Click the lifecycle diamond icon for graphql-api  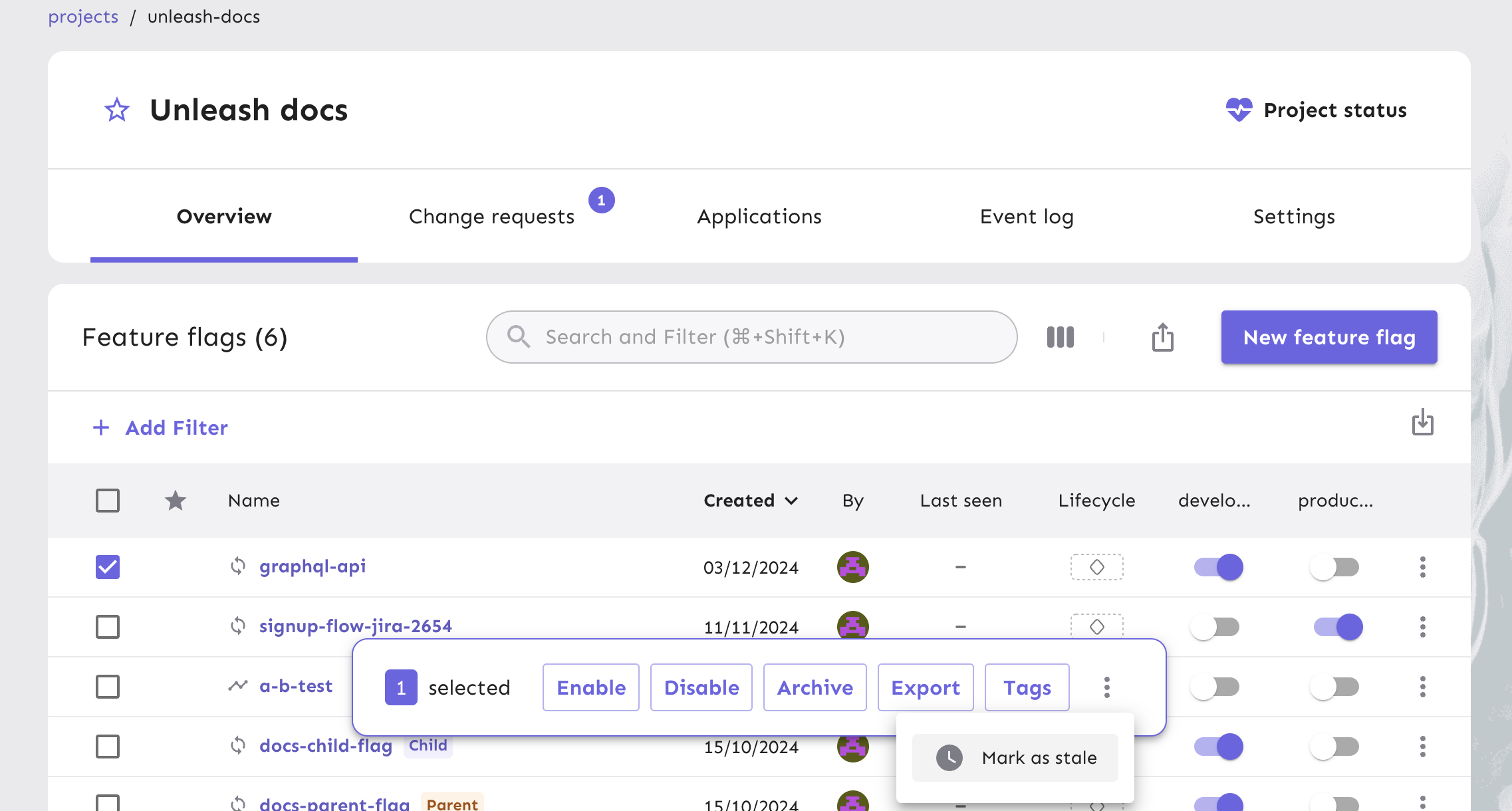(x=1097, y=567)
